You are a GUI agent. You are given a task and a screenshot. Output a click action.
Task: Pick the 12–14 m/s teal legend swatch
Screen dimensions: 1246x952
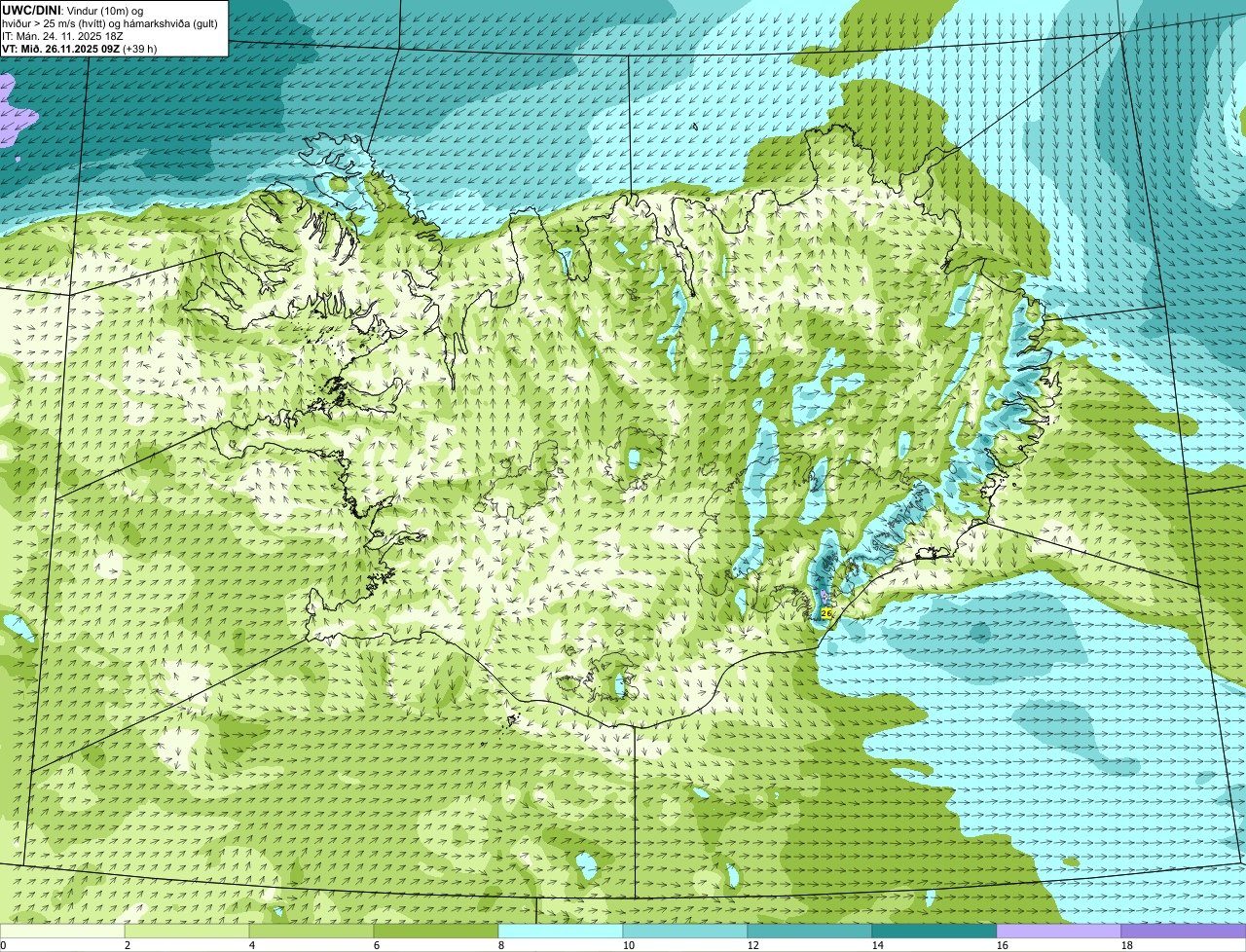click(810, 931)
